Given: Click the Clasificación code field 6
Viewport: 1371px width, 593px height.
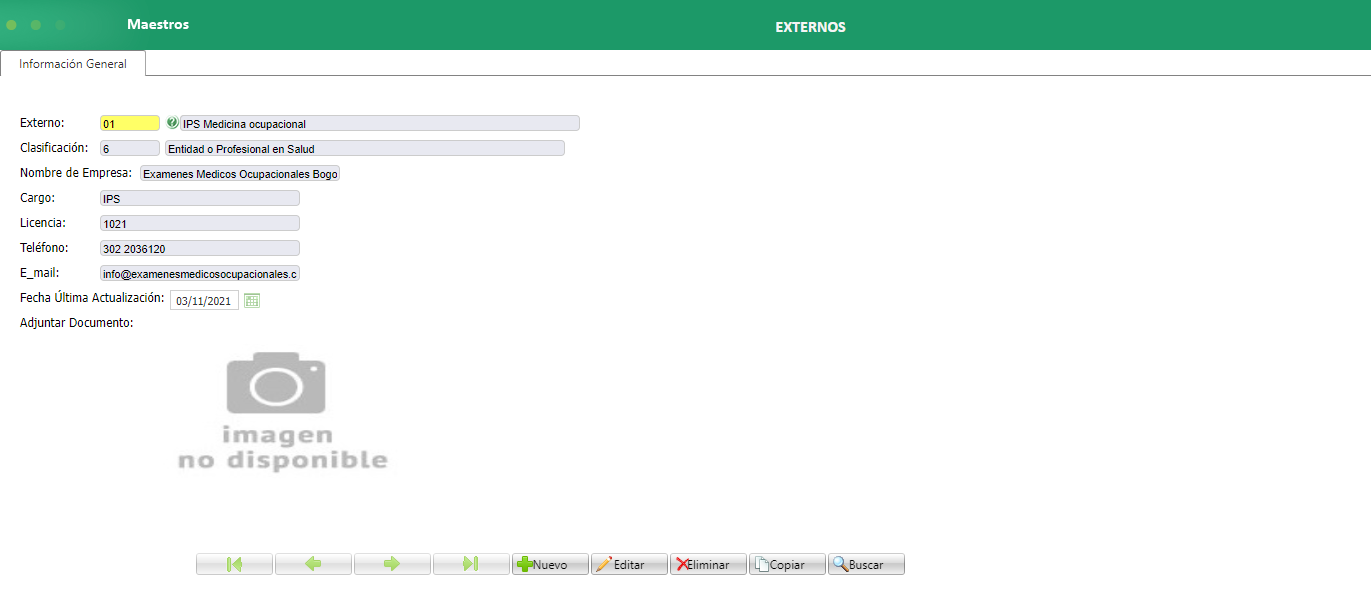Looking at the screenshot, I should tap(130, 148).
